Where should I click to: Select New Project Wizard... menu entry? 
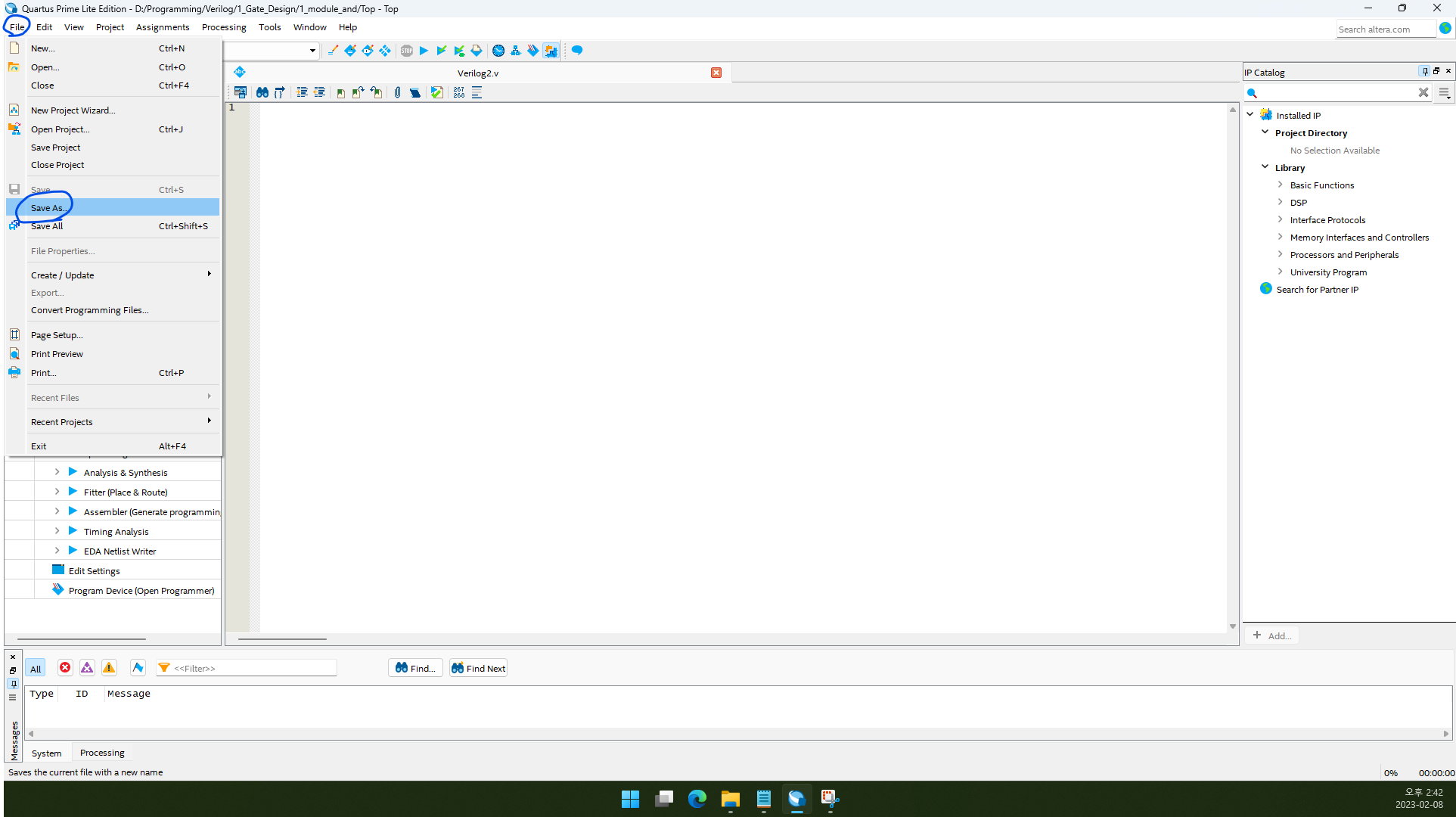tap(113, 110)
